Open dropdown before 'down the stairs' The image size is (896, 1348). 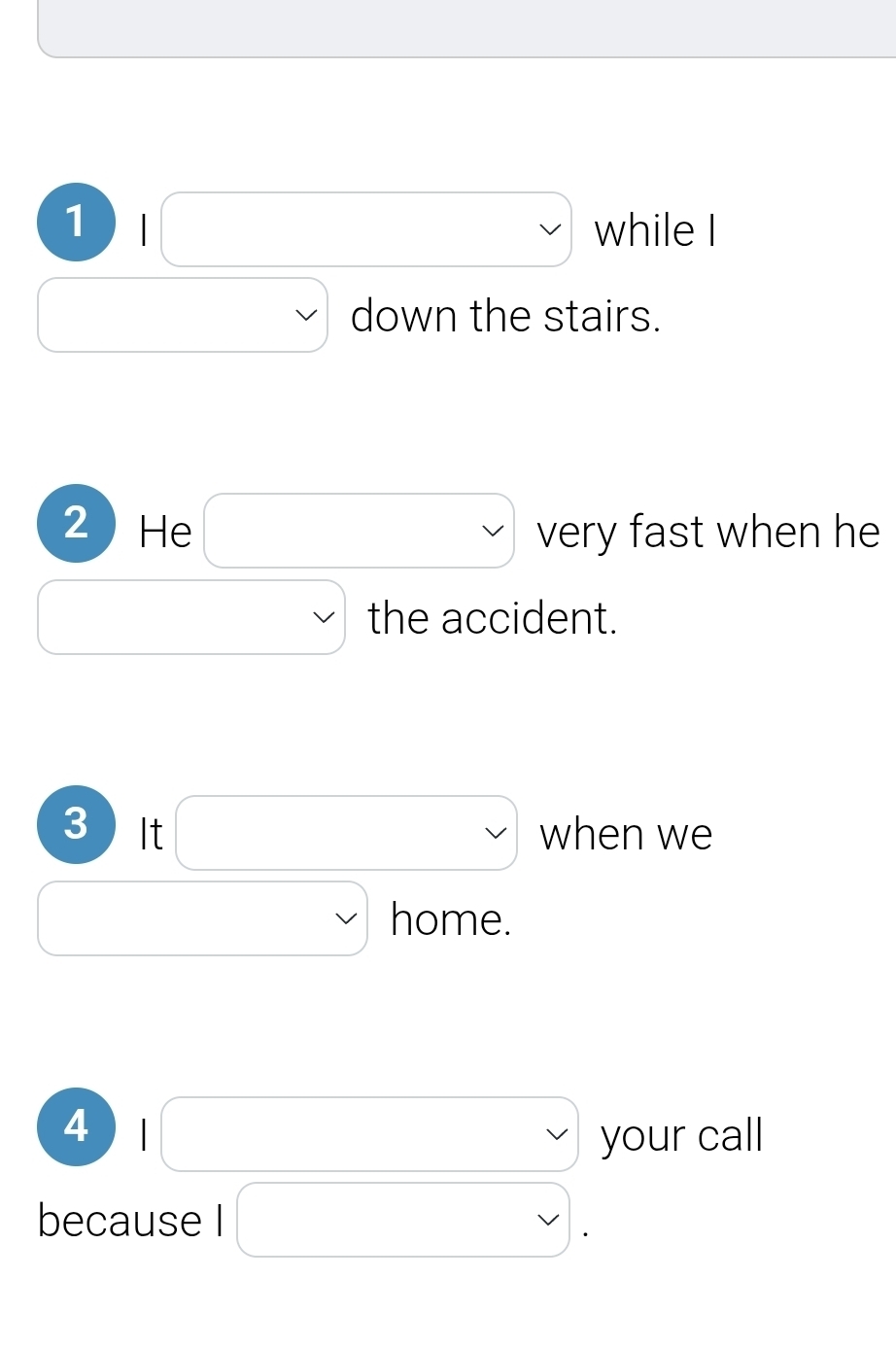(182, 315)
